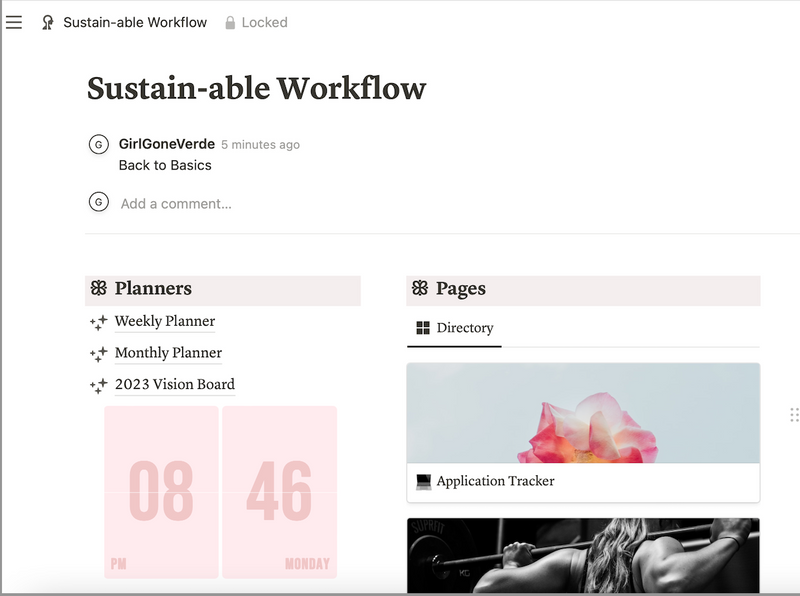The width and height of the screenshot is (800, 596).
Task: Click the page icon beside Sustain-able Workflow breadcrumb
Action: click(x=47, y=22)
